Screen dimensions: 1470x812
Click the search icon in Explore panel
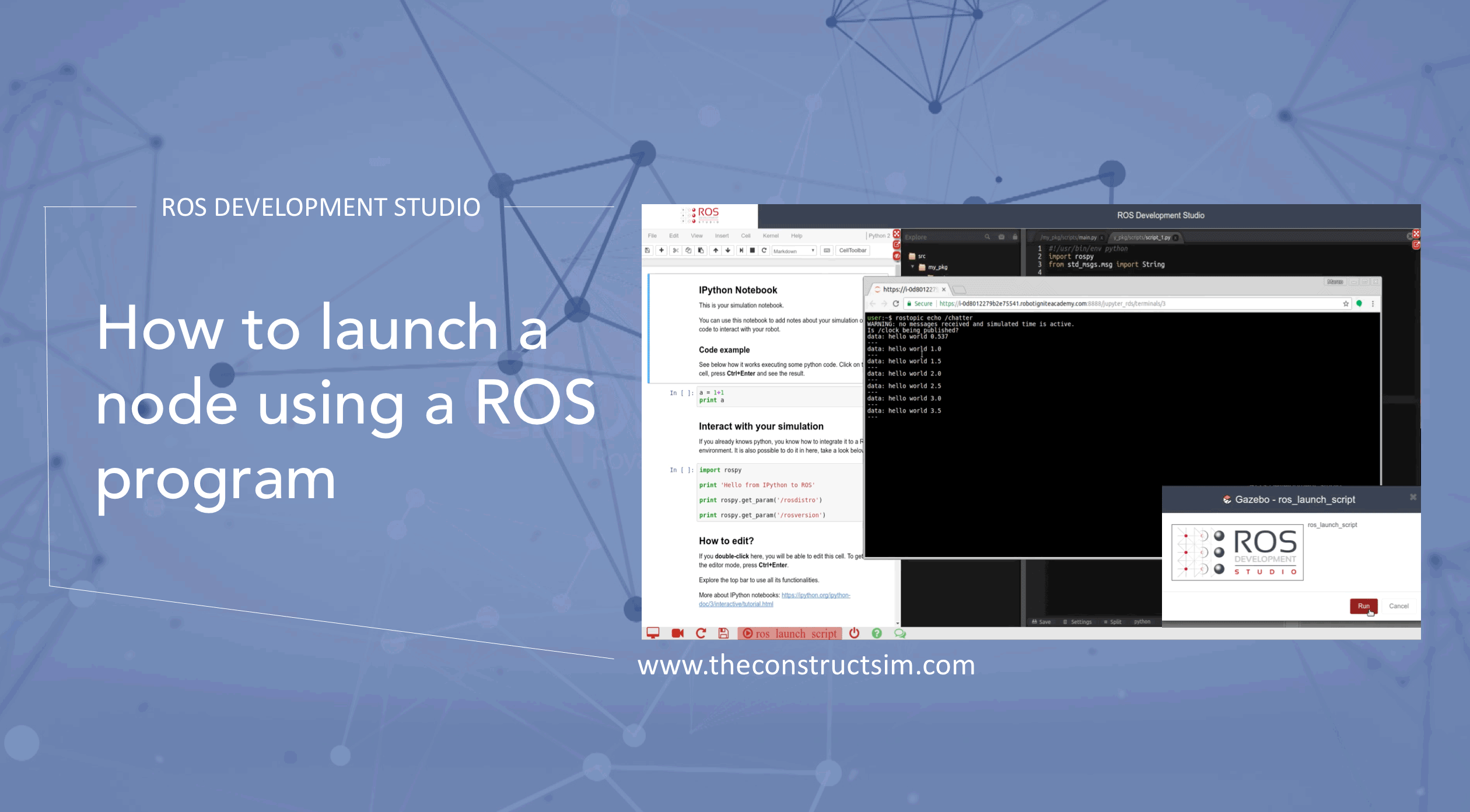pos(987,237)
